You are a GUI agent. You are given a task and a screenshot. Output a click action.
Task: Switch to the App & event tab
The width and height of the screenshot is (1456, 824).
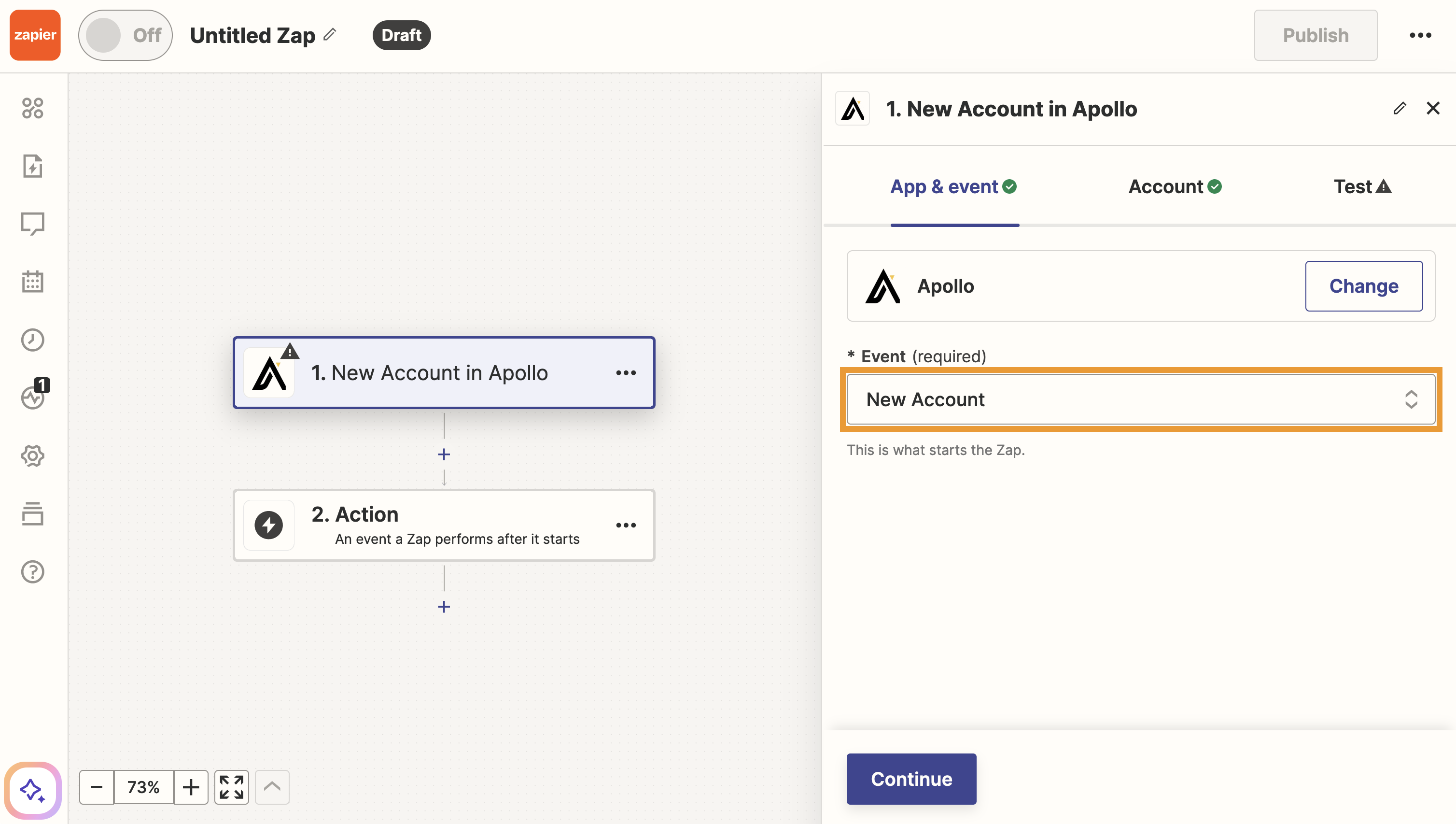[x=954, y=187]
